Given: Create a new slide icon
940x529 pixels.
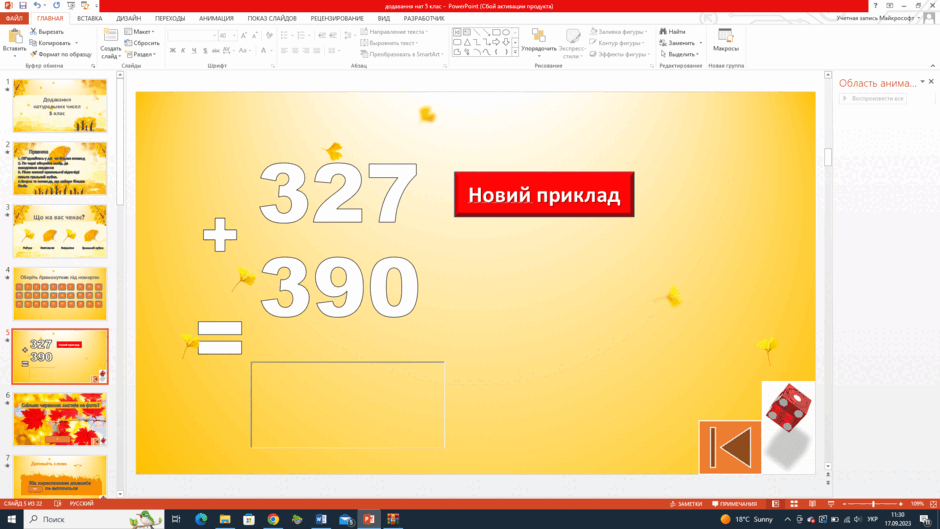Looking at the screenshot, I should 110,36.
